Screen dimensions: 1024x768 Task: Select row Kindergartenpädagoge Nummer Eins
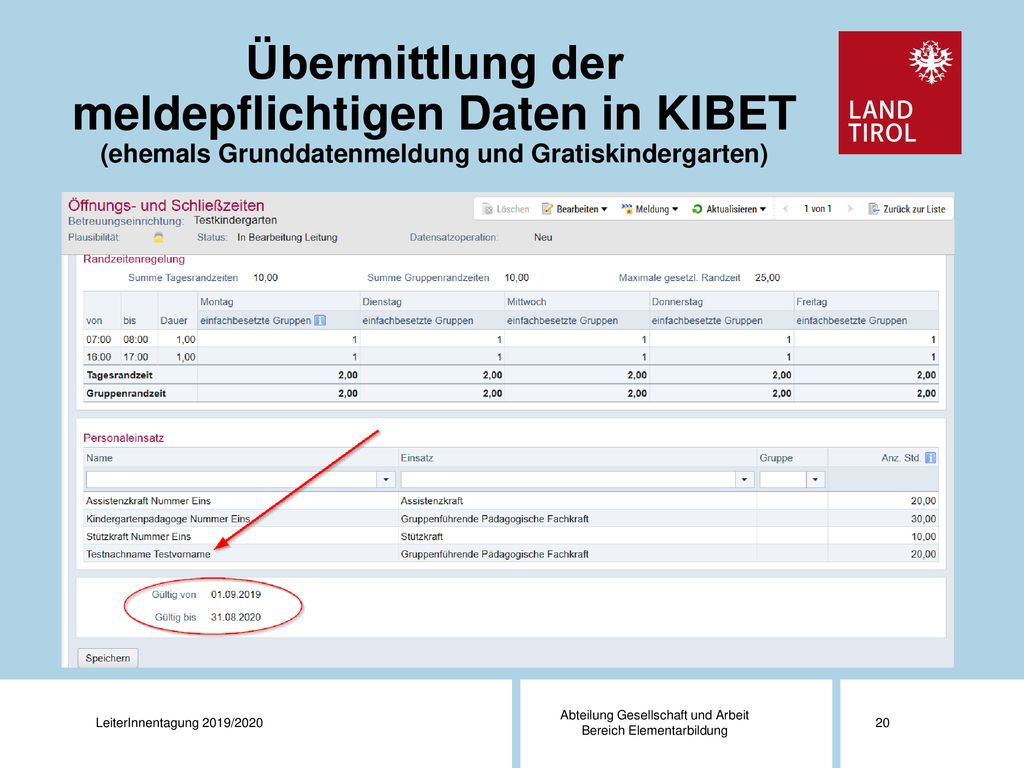coord(511,519)
